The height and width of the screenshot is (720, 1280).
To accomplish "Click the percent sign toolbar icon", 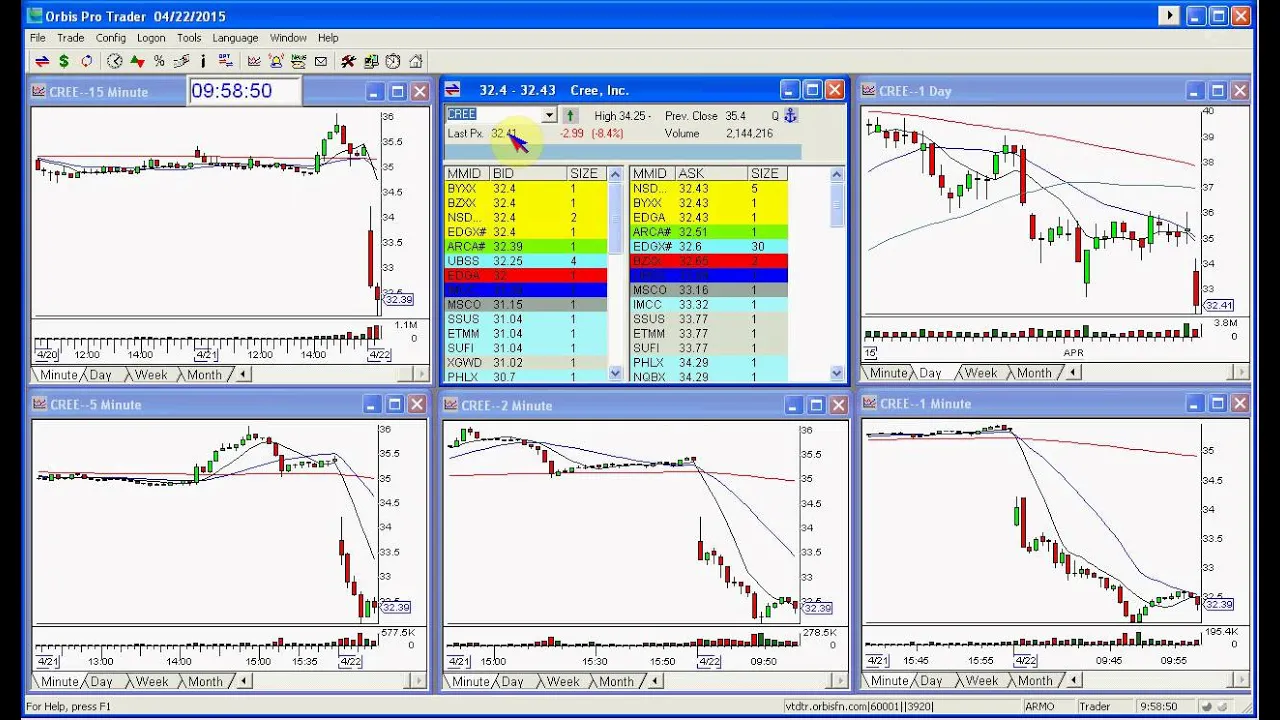I will coord(159,61).
